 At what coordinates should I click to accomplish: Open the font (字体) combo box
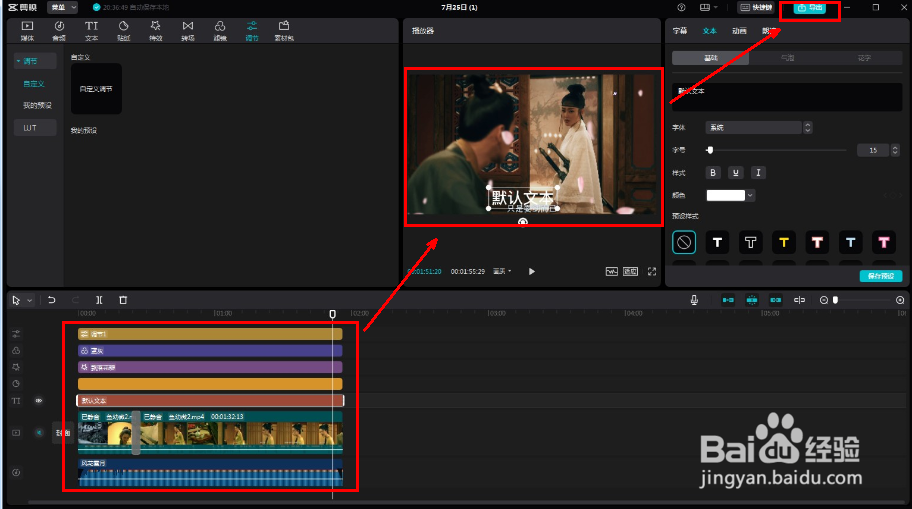(754, 127)
